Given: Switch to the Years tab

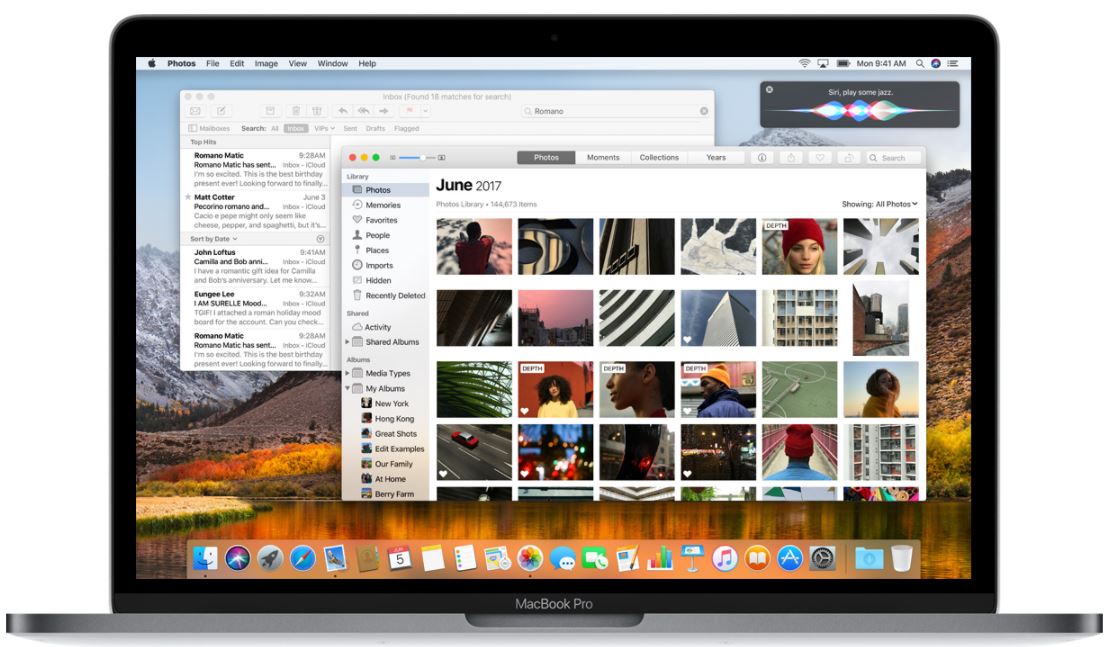Looking at the screenshot, I should pyautogui.click(x=716, y=158).
